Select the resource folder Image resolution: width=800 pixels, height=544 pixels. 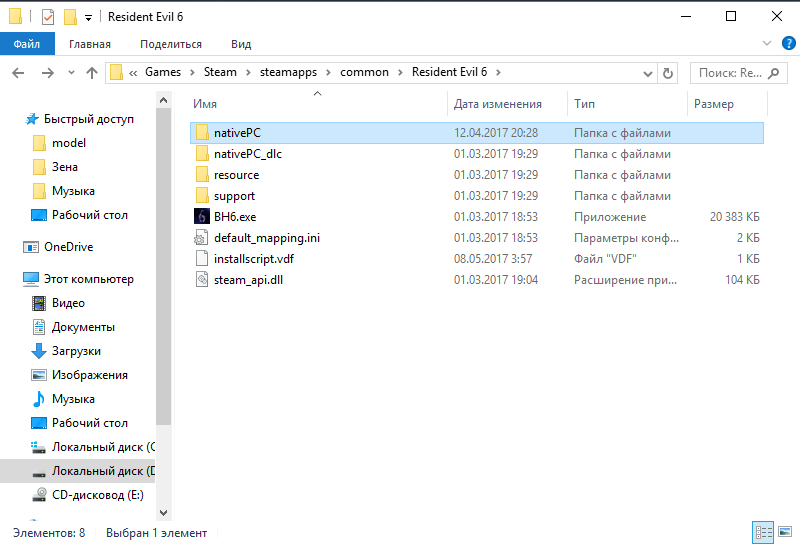(x=477, y=175)
